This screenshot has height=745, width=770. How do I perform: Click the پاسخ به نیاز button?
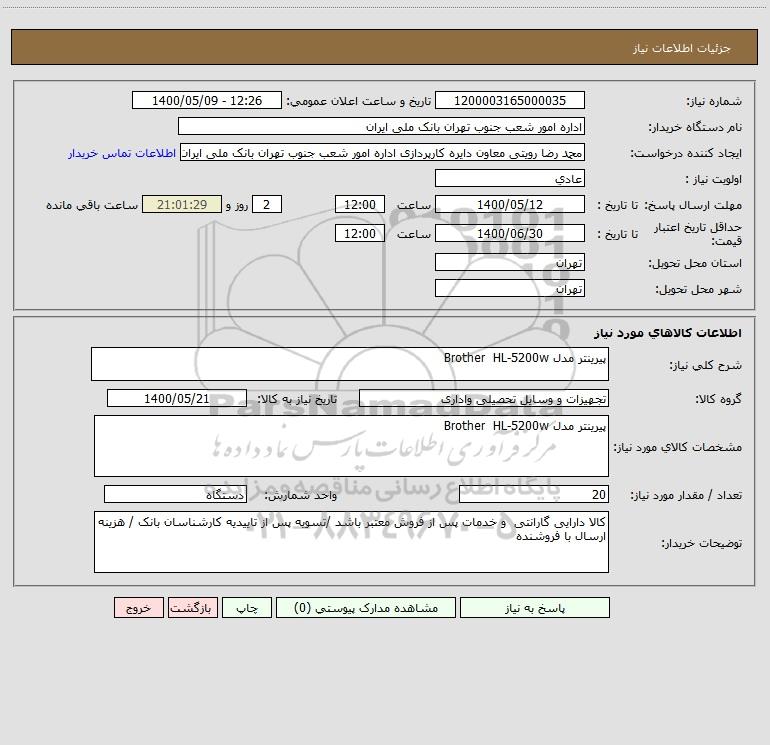(535, 607)
